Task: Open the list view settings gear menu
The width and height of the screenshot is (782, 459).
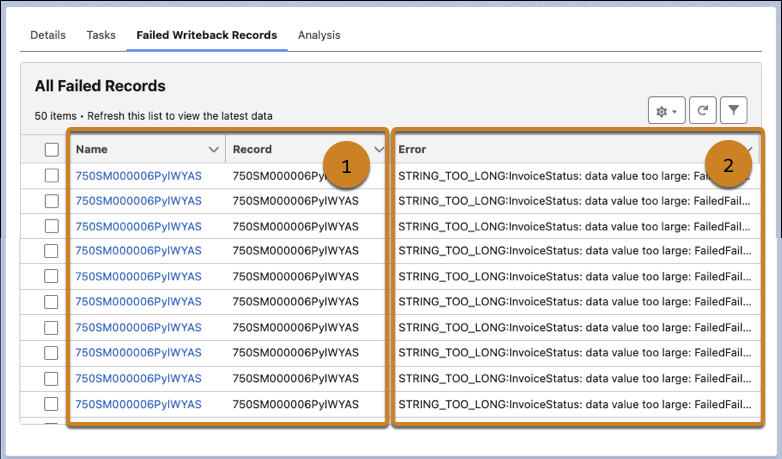Action: point(666,111)
